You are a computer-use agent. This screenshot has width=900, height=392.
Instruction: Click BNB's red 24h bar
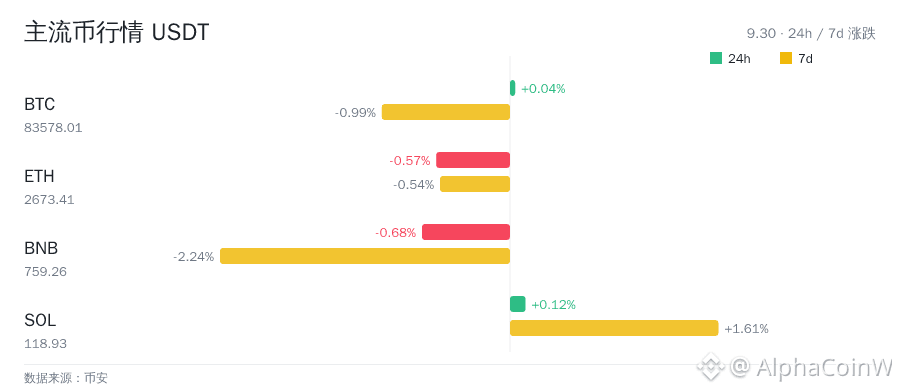click(466, 232)
